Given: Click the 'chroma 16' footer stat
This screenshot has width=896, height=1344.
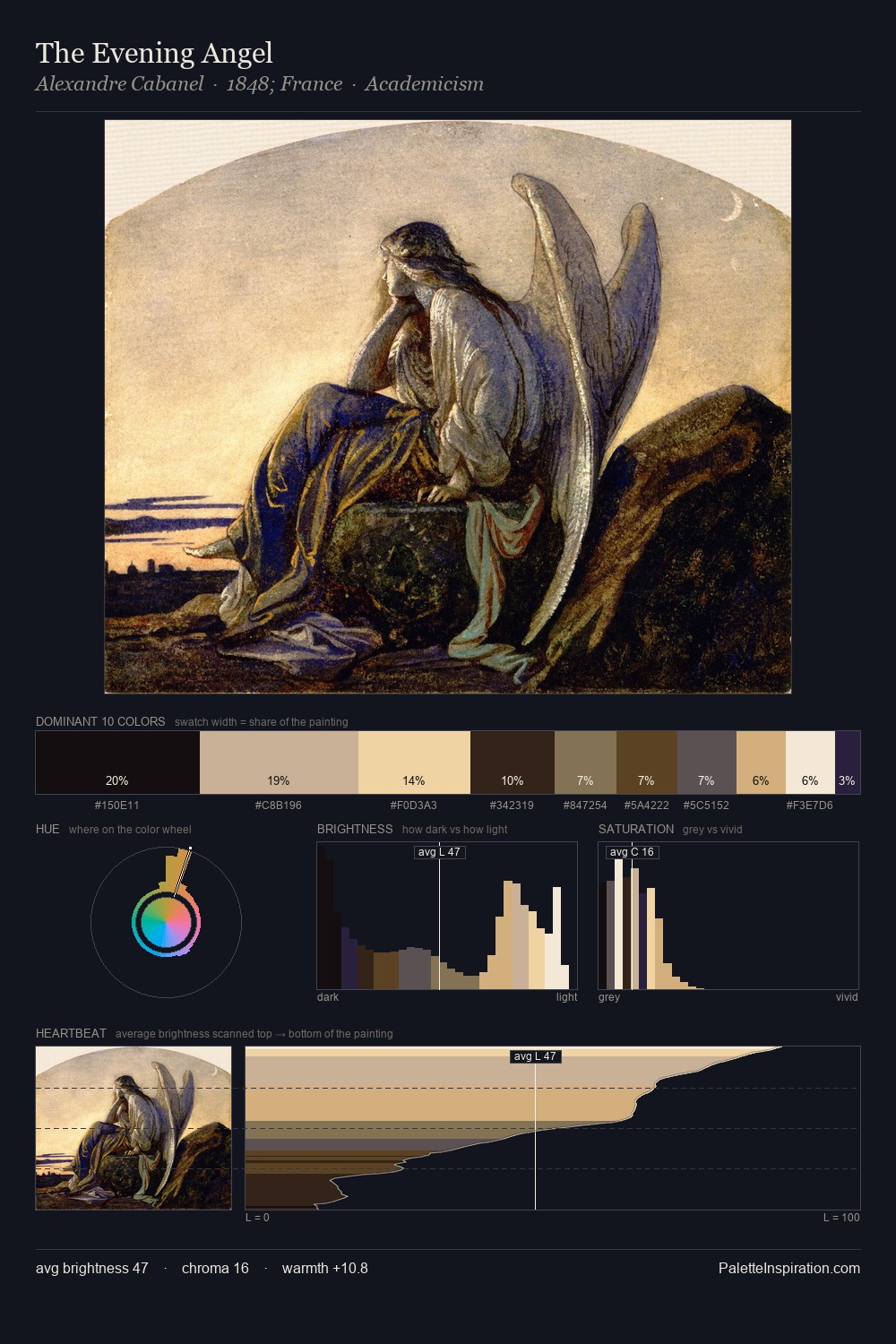Looking at the screenshot, I should coord(215,1268).
